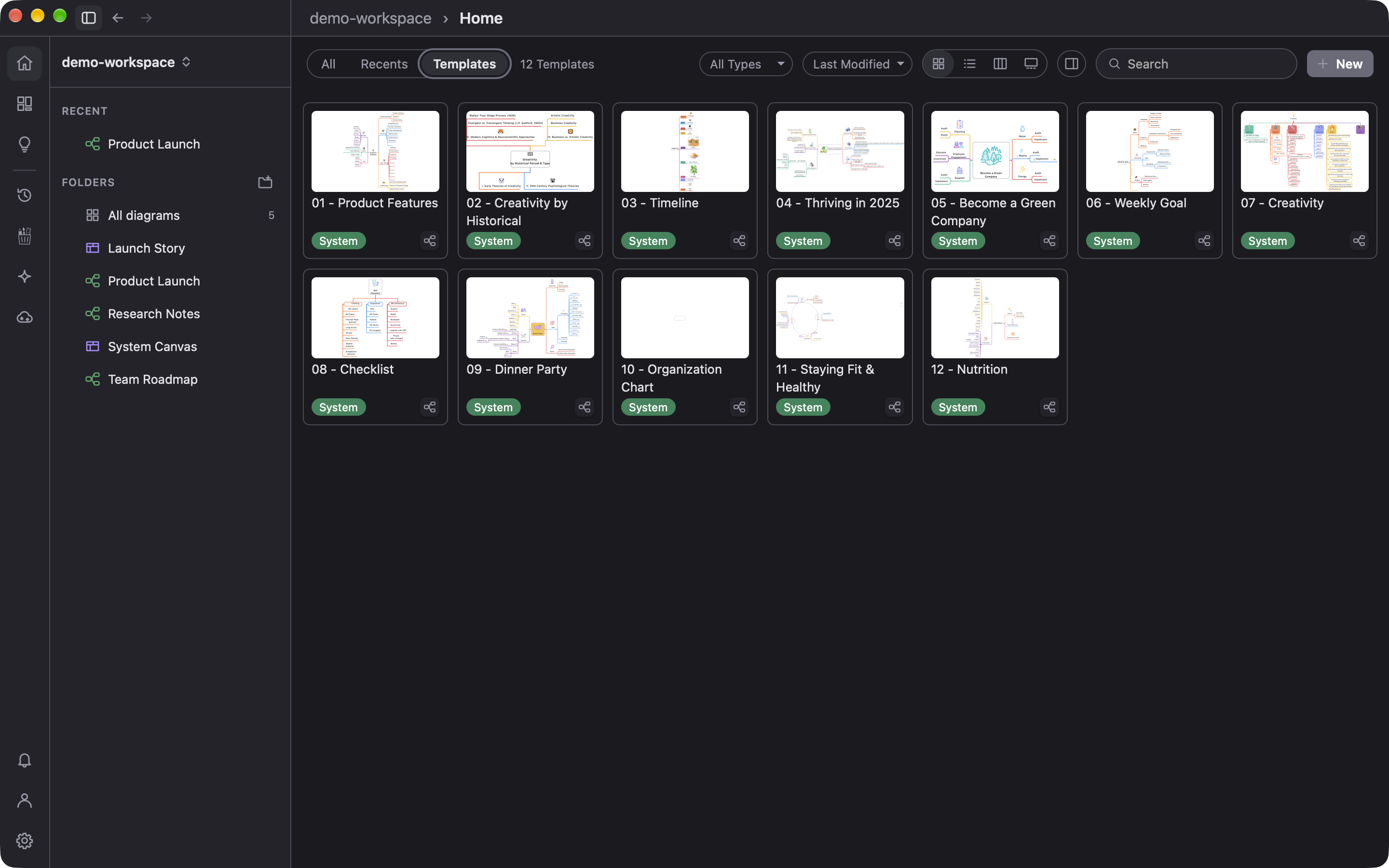This screenshot has width=1389, height=868.
Task: Open the notifications bell icon
Action: click(25, 760)
